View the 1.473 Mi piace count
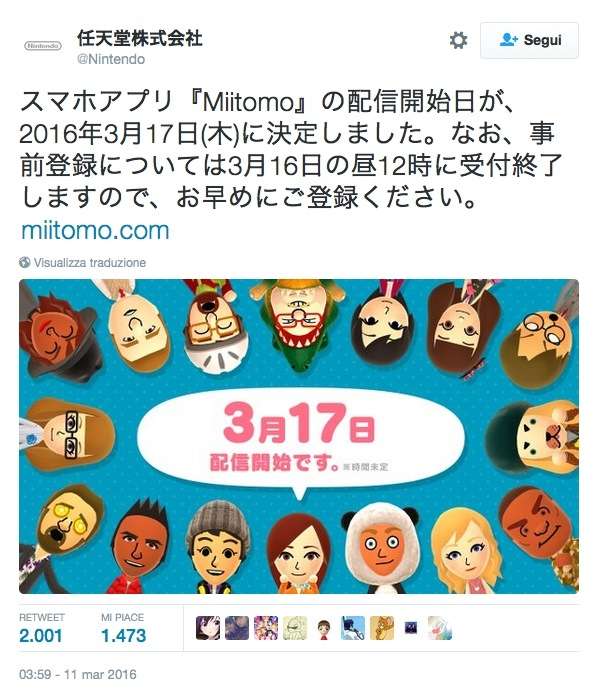This screenshot has width=607, height=693. click(123, 636)
